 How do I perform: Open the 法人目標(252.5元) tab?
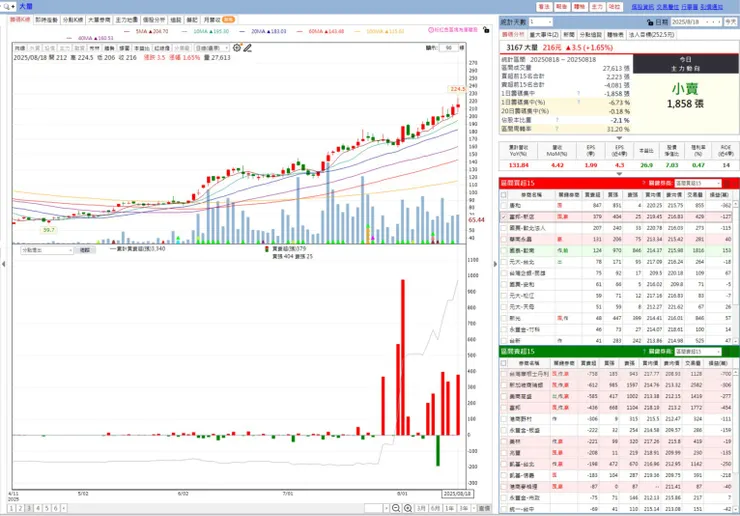(651, 35)
